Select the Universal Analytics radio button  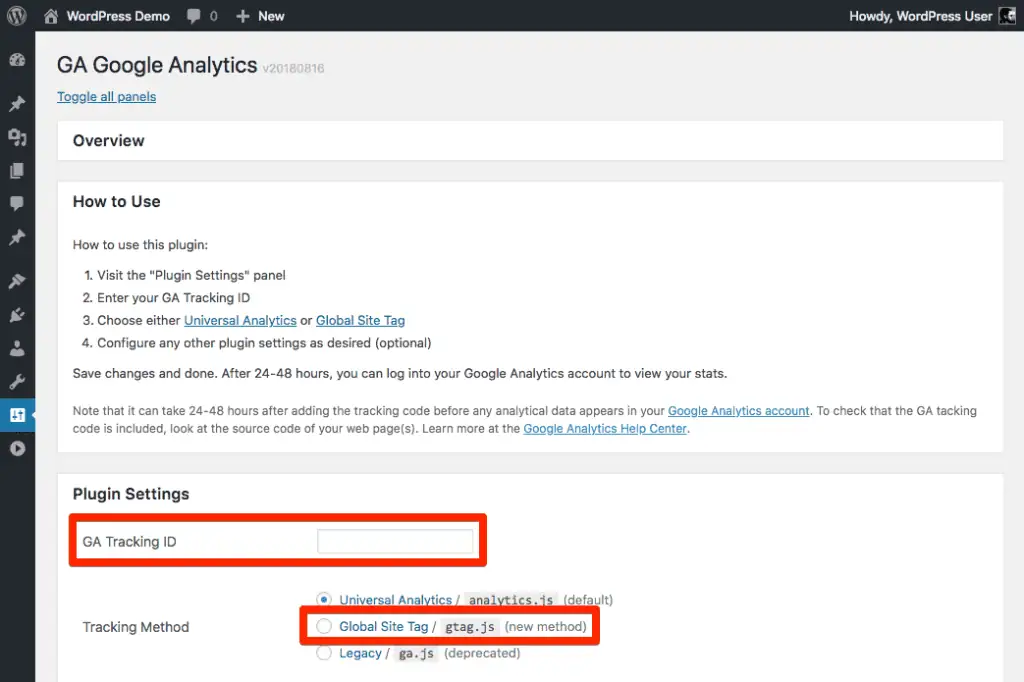323,599
